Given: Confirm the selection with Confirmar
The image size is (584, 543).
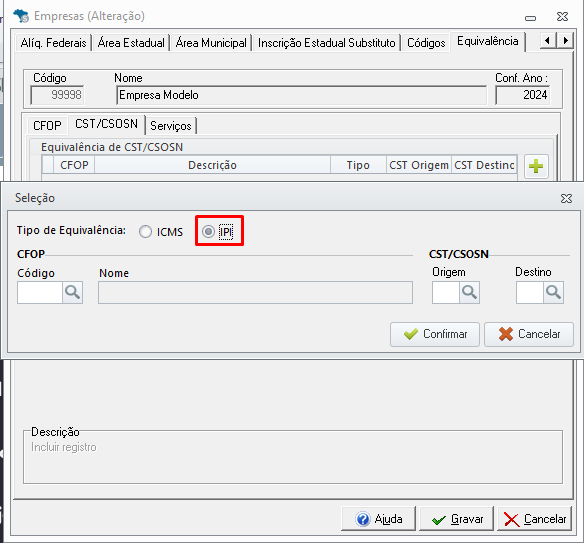Looking at the screenshot, I should pos(435,334).
